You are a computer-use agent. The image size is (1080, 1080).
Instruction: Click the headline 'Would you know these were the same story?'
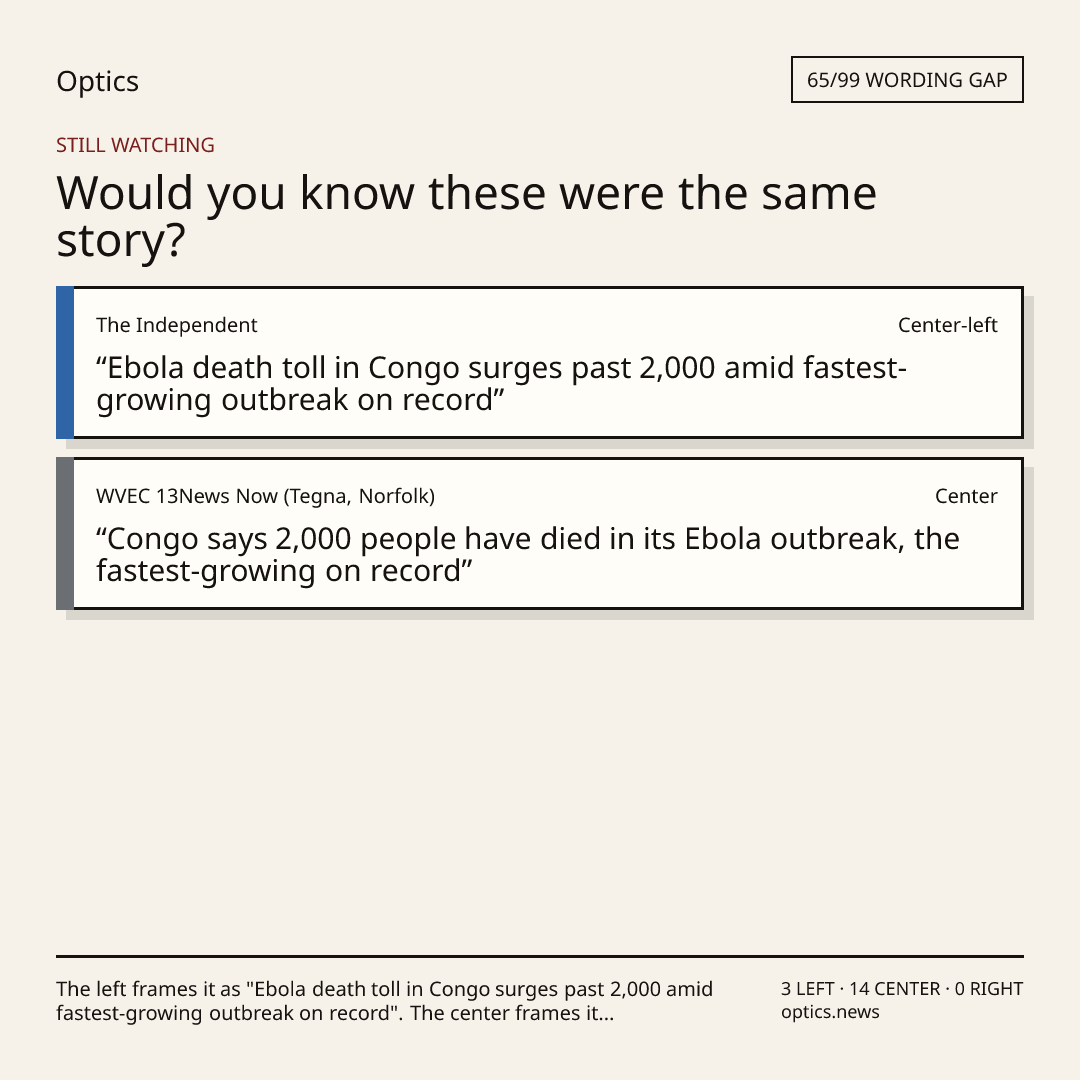coord(466,216)
